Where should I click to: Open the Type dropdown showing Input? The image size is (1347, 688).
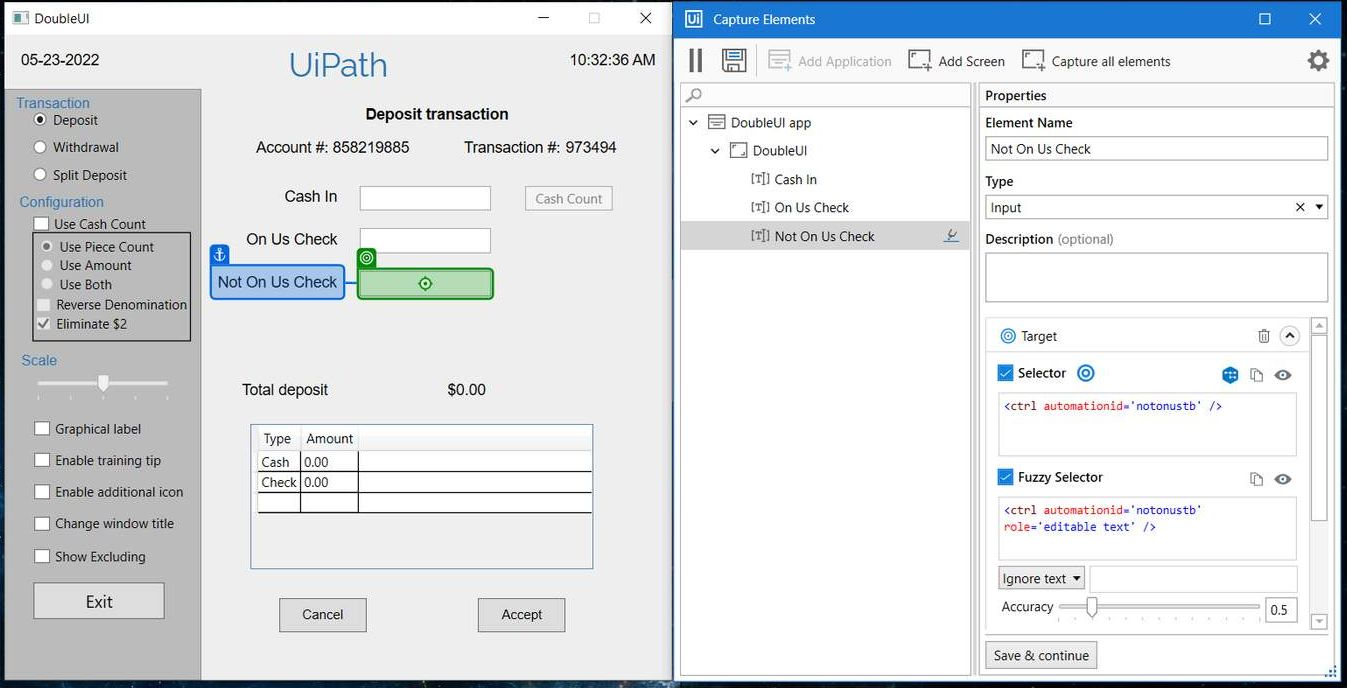(x=1319, y=208)
